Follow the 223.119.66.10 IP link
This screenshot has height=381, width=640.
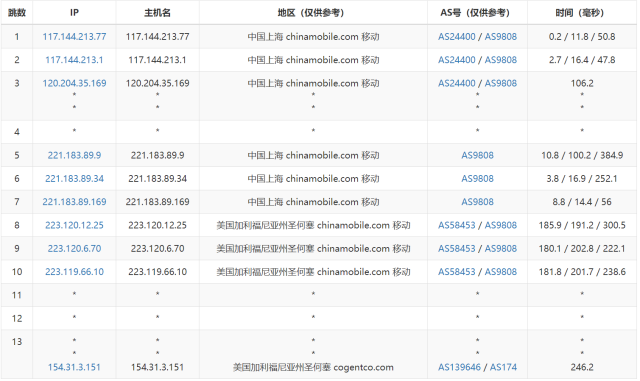click(x=74, y=272)
